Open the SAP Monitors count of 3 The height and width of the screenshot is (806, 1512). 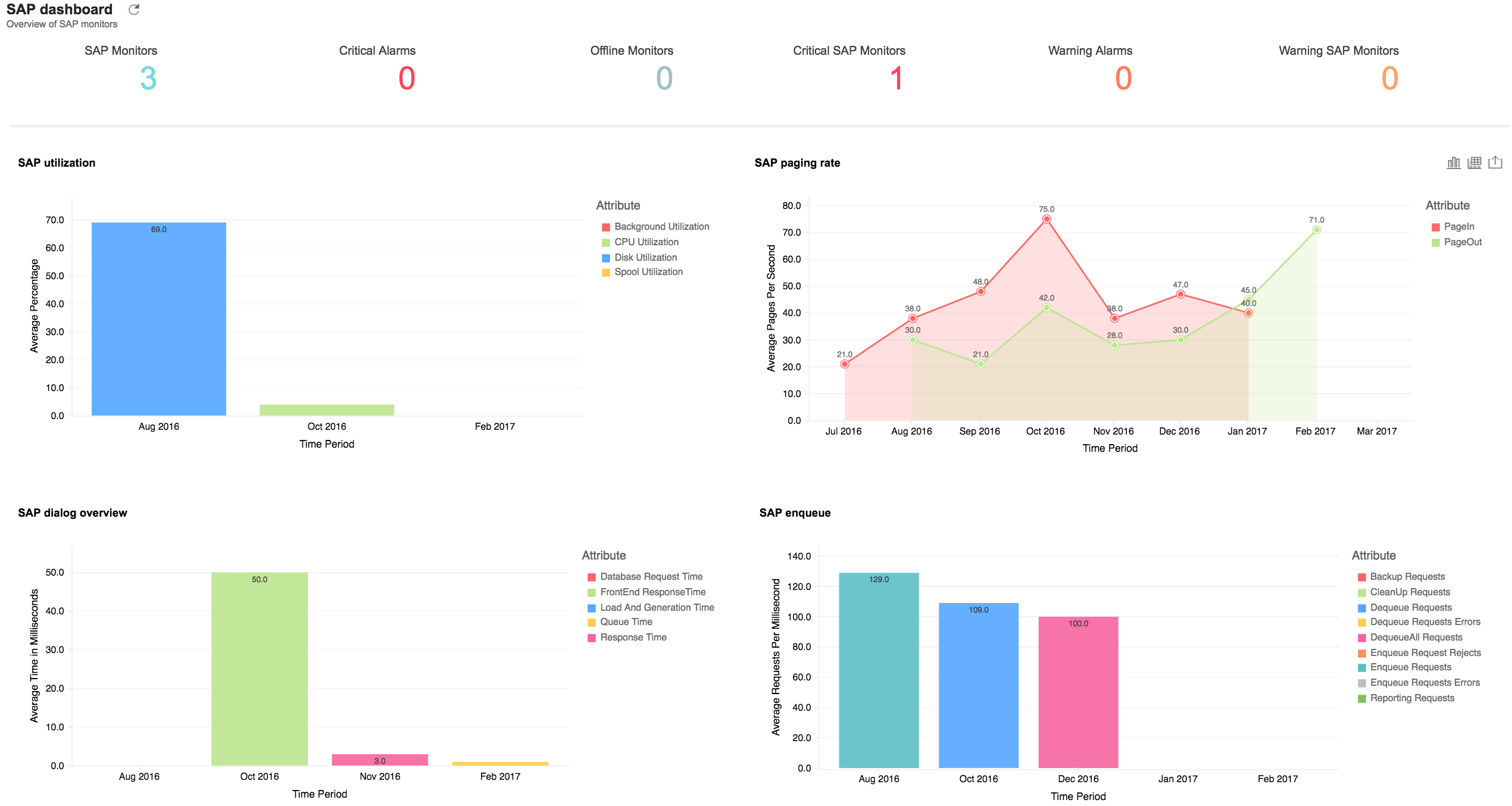[148, 79]
